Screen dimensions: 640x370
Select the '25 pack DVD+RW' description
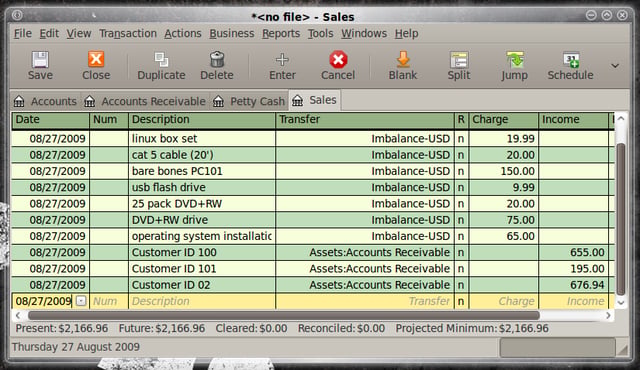point(202,204)
